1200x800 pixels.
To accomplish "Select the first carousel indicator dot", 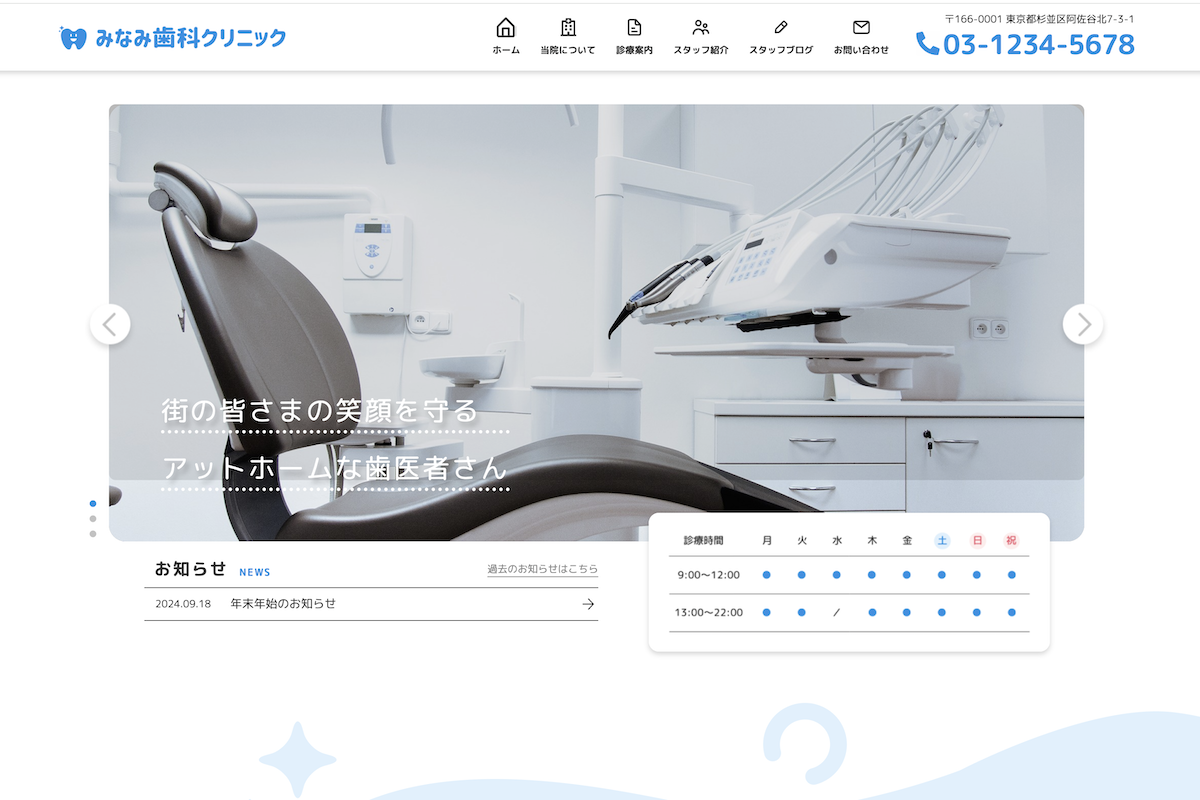I will tap(93, 504).
